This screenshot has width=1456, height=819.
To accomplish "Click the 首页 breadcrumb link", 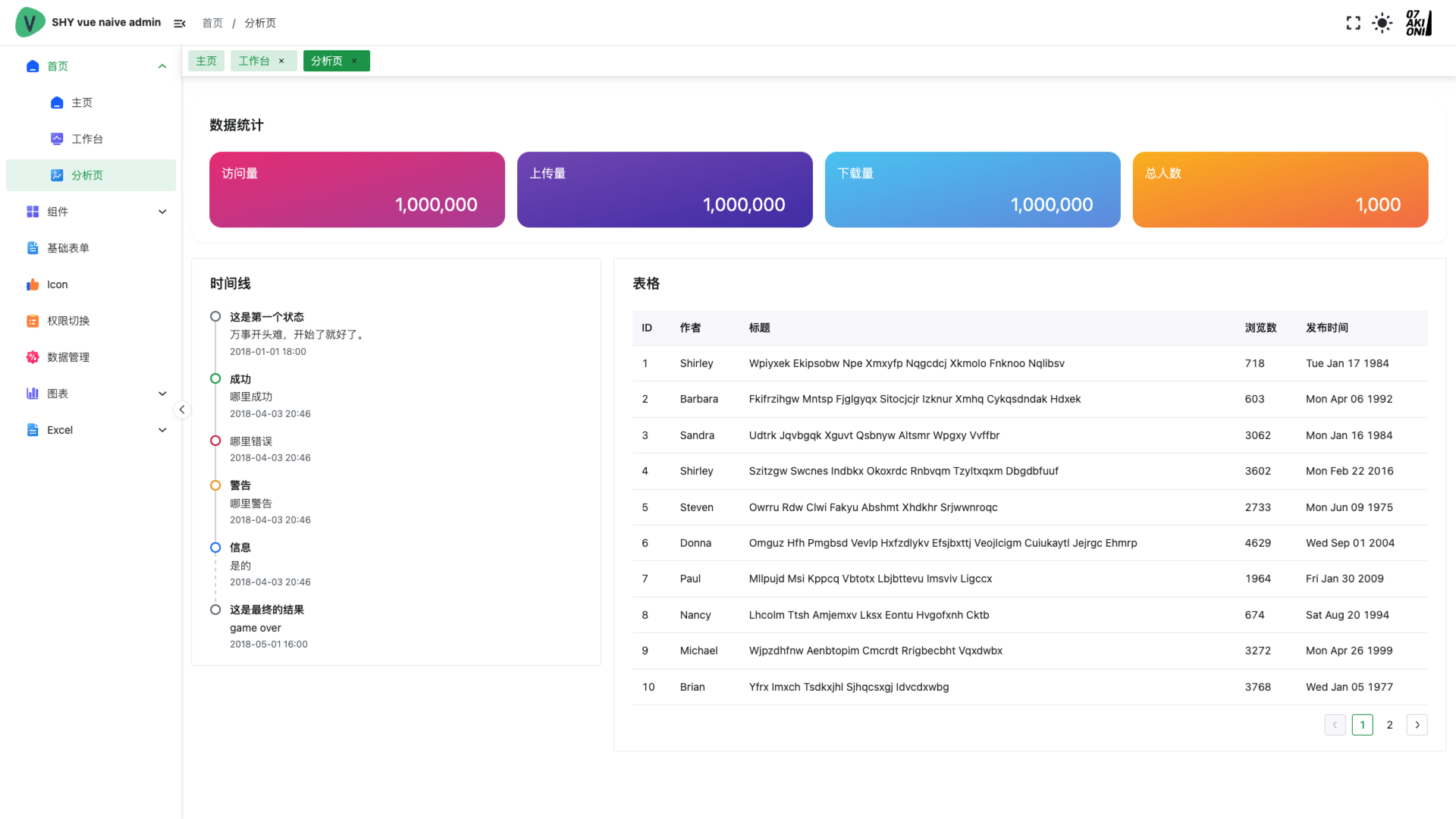I will [212, 24].
